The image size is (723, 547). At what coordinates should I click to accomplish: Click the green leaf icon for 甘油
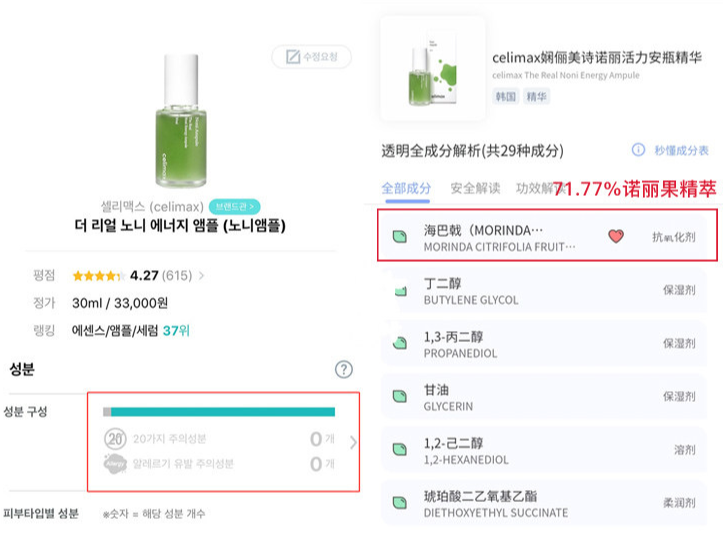point(400,397)
